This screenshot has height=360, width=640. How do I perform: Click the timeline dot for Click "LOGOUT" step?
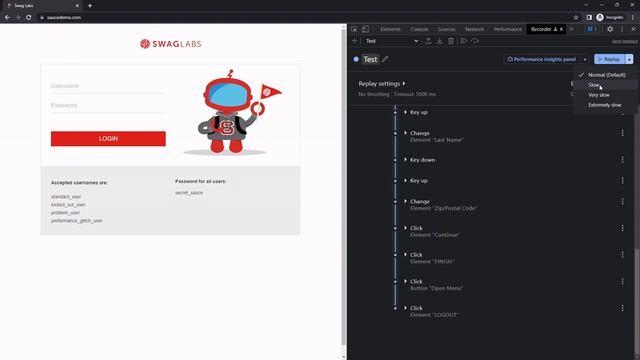(x=395, y=308)
